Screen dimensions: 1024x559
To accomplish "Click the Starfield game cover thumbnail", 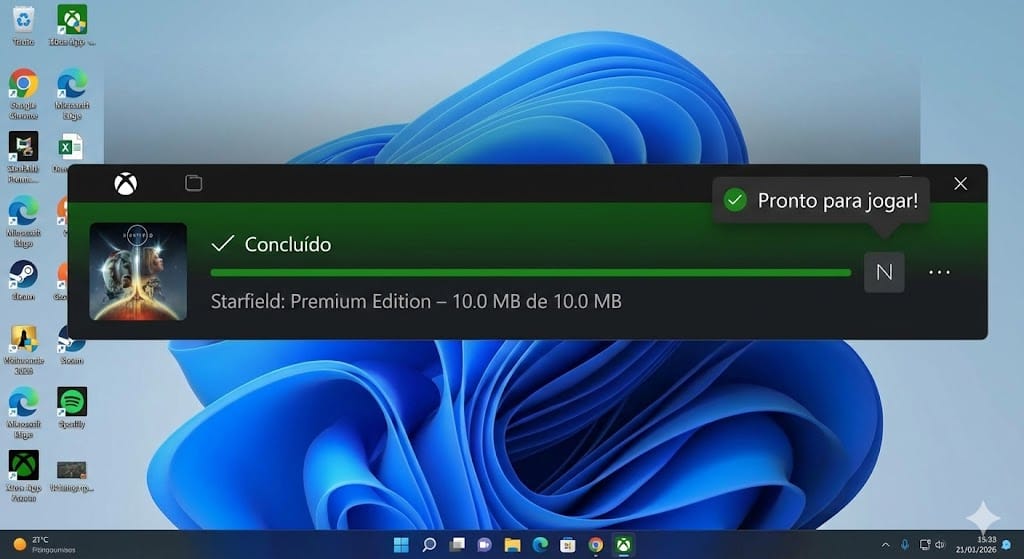I will pos(138,271).
